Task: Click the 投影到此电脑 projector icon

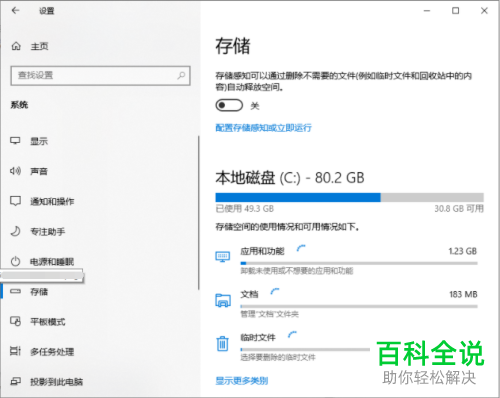Action: click(x=15, y=381)
